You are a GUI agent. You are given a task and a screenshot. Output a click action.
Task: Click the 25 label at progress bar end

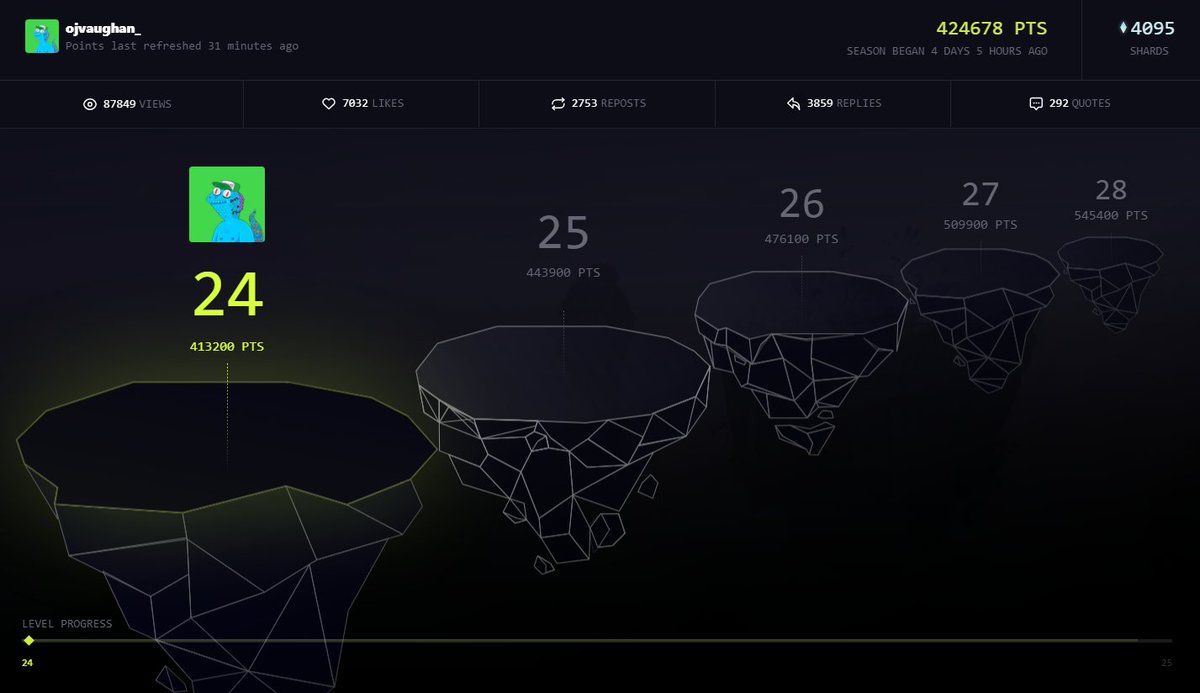(1166, 662)
